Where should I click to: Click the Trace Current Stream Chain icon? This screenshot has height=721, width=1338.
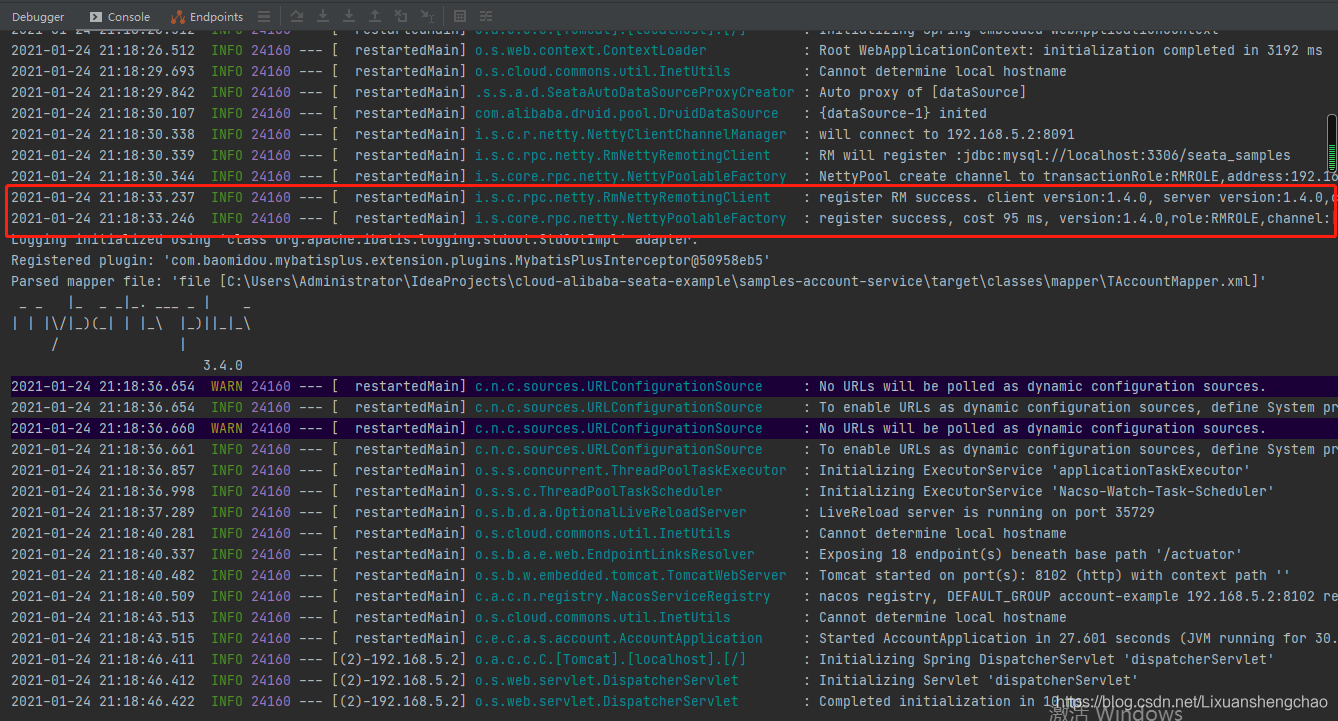pyautogui.click(x=486, y=17)
